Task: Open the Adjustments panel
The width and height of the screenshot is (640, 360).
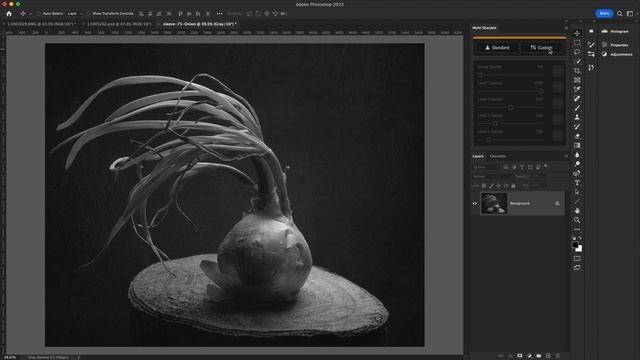Action: (616, 54)
